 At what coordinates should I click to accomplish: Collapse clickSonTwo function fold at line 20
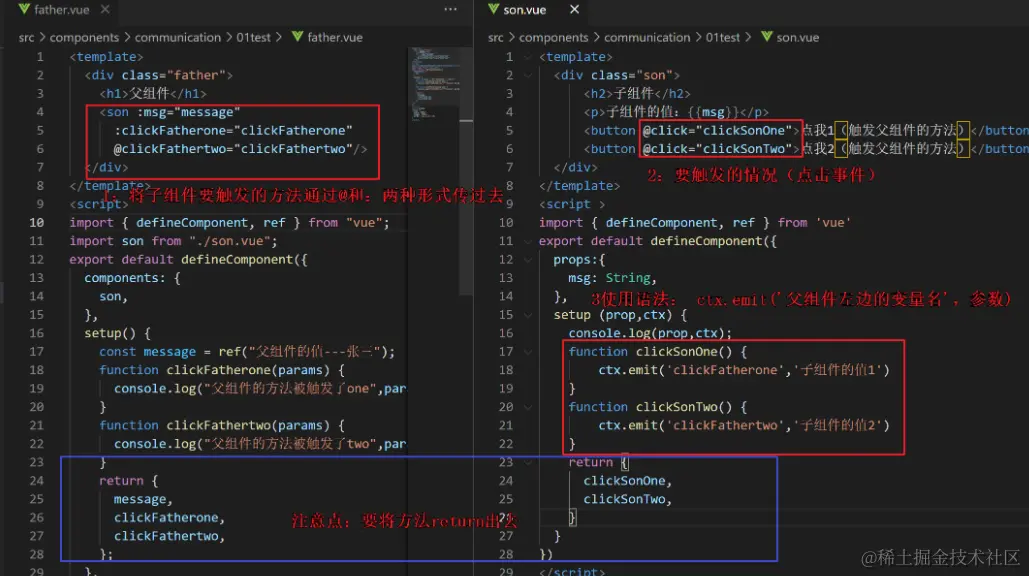pos(528,407)
